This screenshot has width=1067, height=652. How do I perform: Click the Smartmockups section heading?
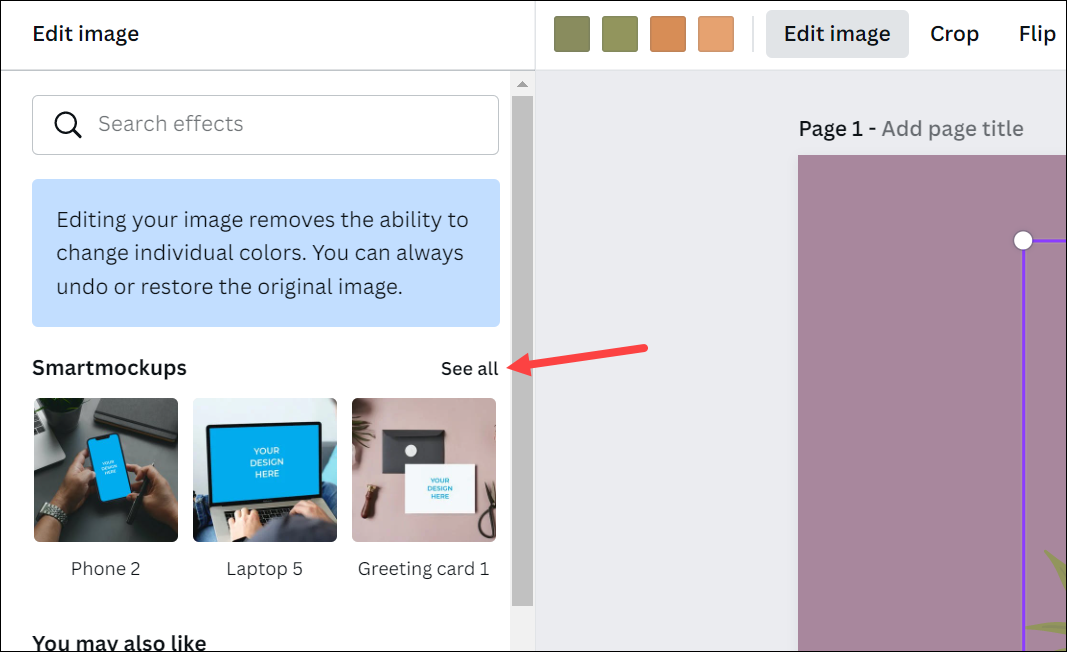(109, 368)
